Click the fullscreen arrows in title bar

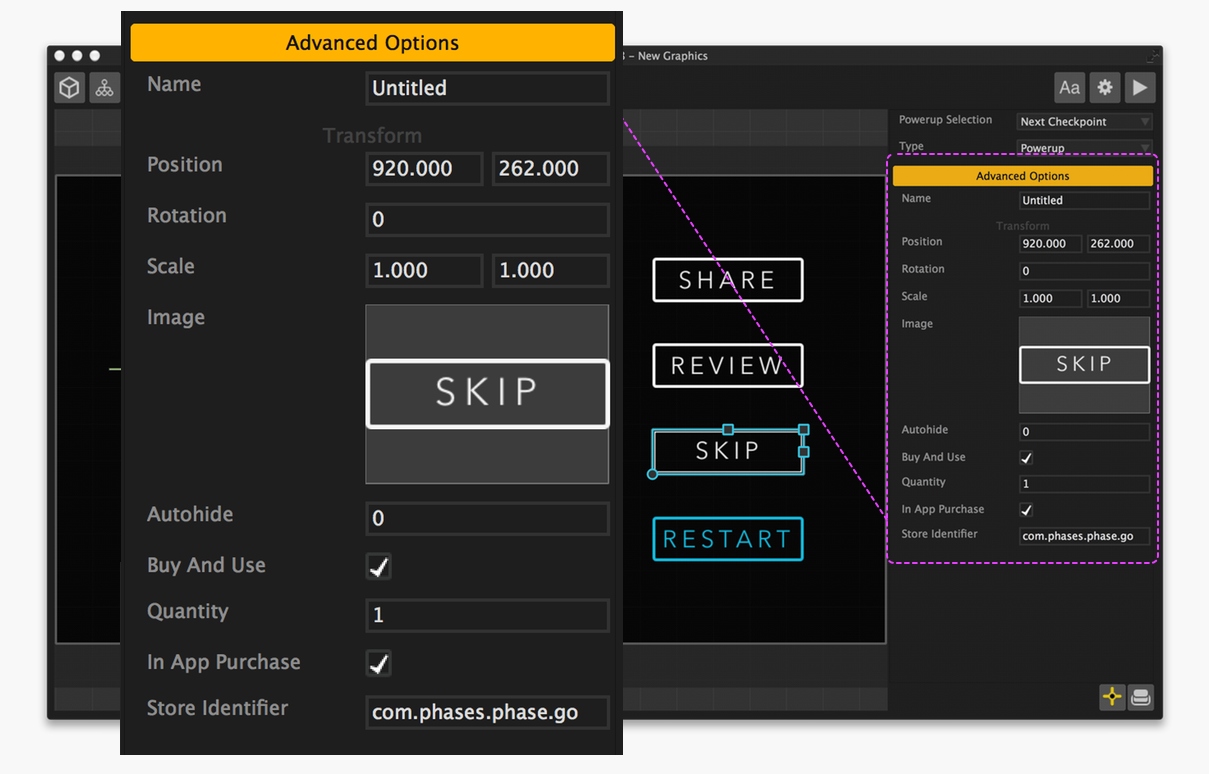(1153, 56)
